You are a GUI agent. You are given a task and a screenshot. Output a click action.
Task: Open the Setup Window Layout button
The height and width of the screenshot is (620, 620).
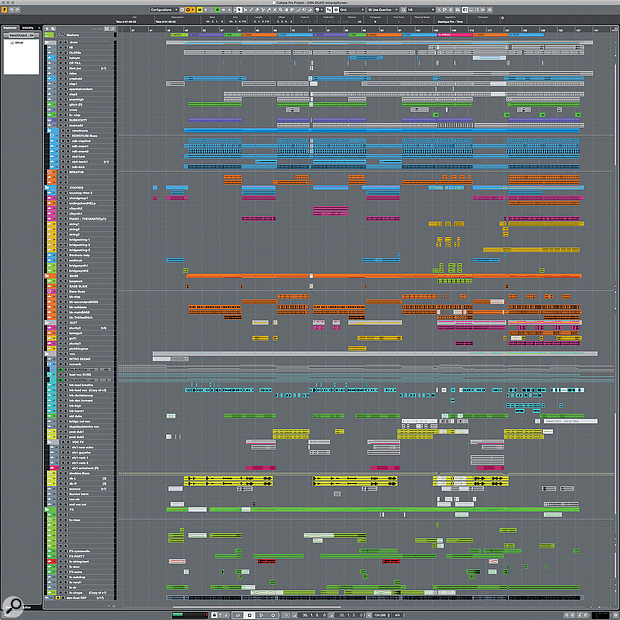[x=482, y=9]
